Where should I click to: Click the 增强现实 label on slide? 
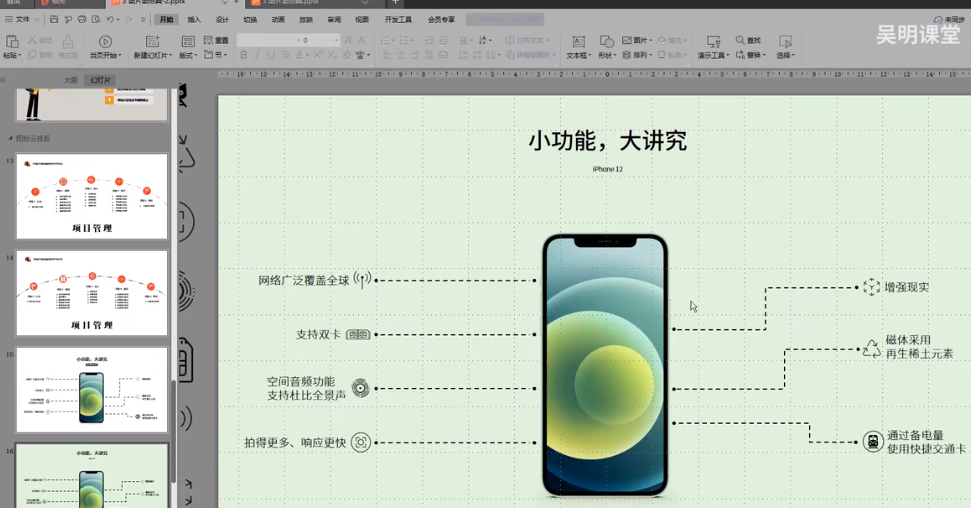[x=907, y=287]
